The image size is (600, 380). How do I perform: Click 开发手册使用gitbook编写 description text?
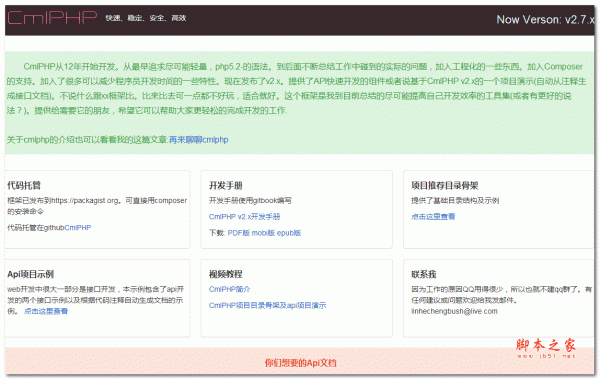click(x=250, y=201)
